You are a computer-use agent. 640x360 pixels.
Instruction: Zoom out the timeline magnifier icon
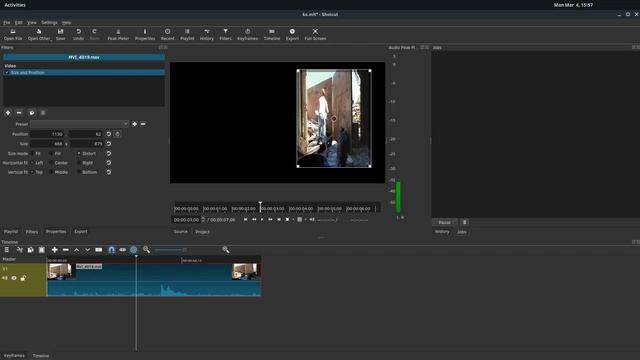(147, 250)
